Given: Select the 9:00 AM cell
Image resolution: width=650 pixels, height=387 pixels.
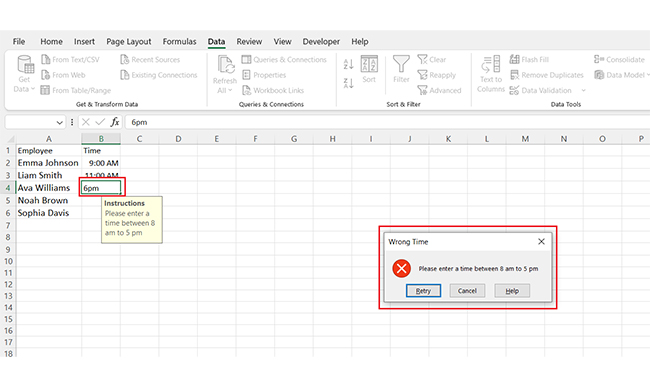Looking at the screenshot, I should click(101, 163).
